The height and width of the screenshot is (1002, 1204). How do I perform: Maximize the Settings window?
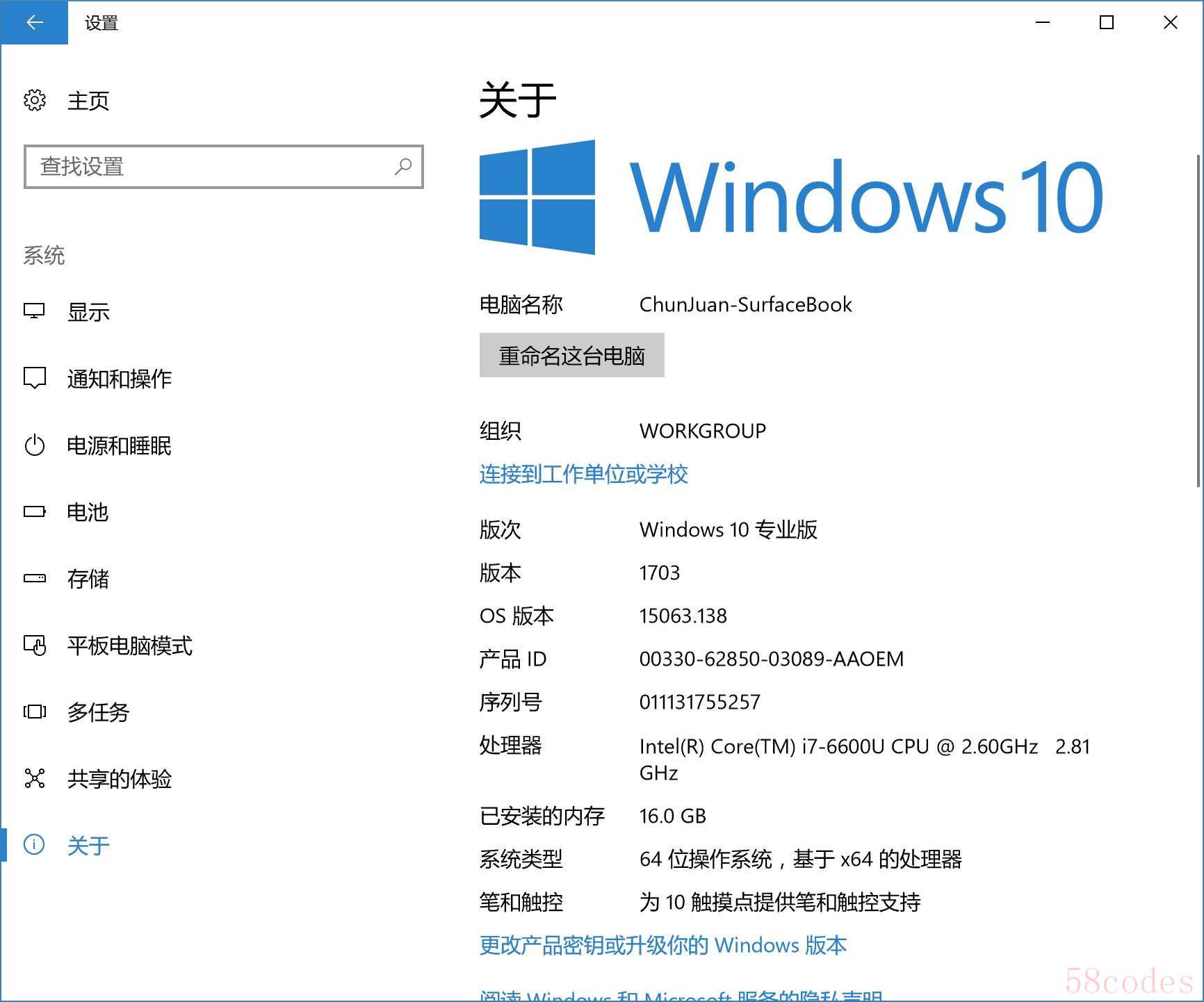coord(1107,22)
